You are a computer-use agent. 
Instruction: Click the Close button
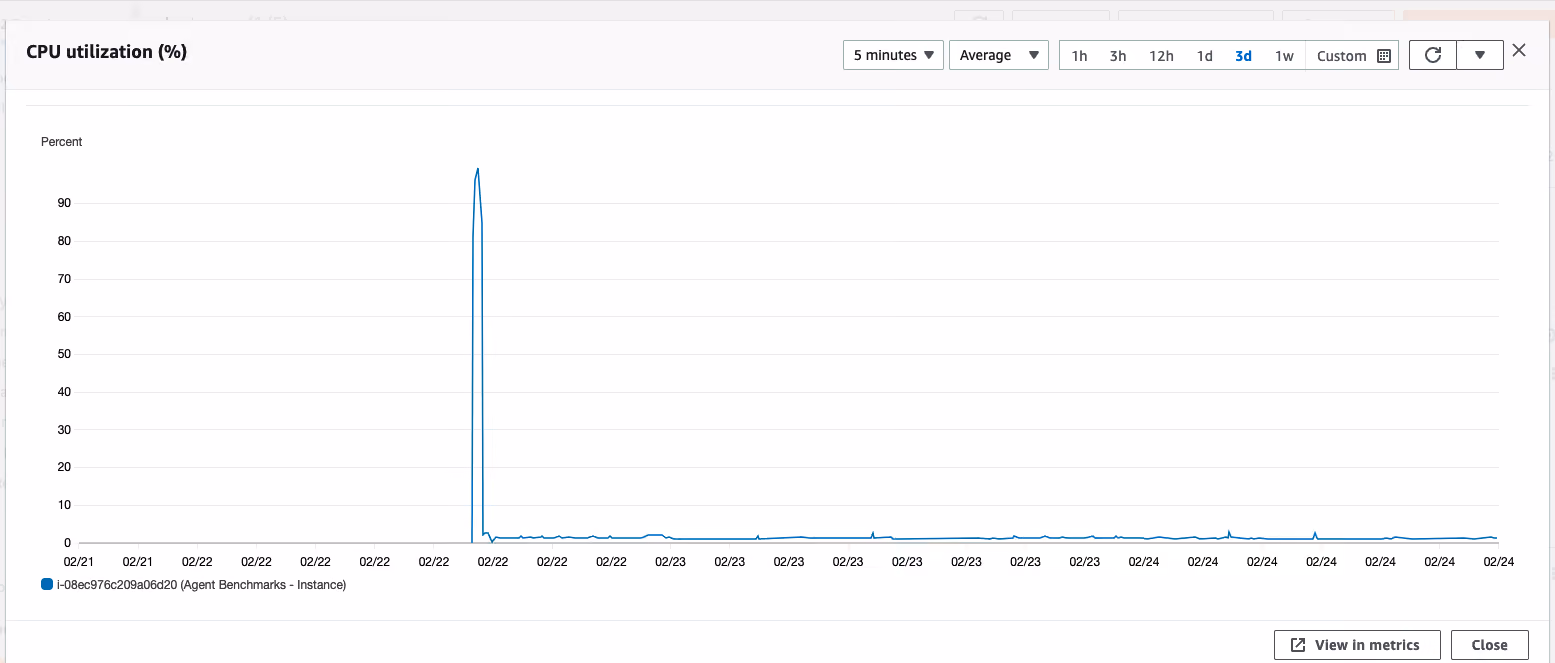click(1489, 645)
